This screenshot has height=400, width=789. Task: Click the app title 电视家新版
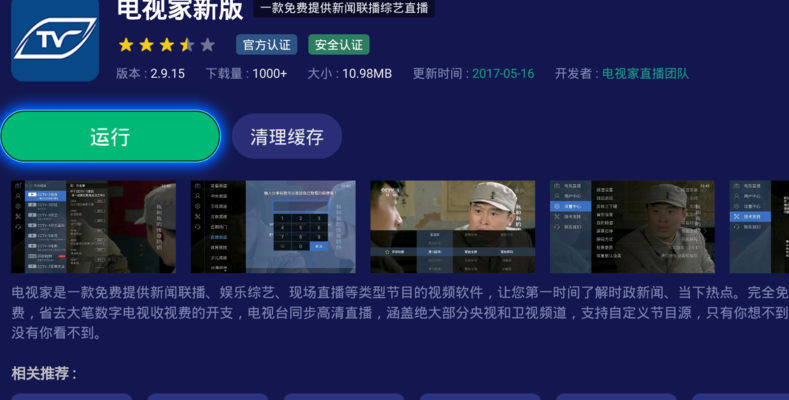180,10
